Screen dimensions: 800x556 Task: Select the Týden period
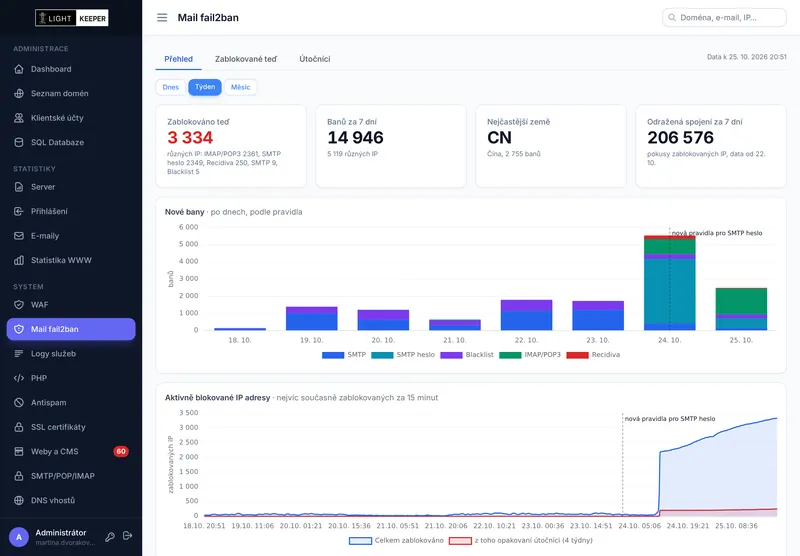click(x=205, y=87)
